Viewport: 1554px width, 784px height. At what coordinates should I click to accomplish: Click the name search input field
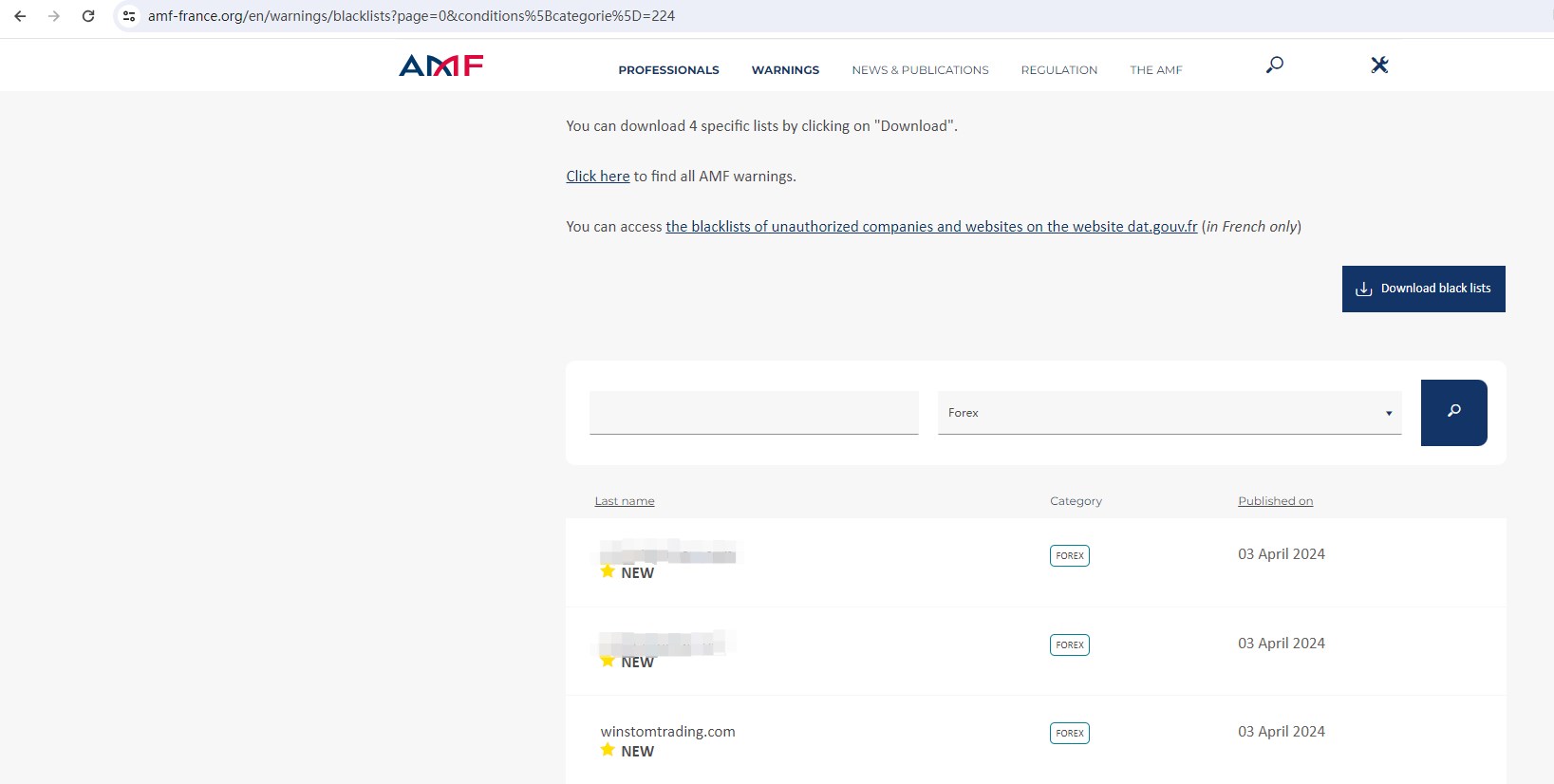pos(754,413)
